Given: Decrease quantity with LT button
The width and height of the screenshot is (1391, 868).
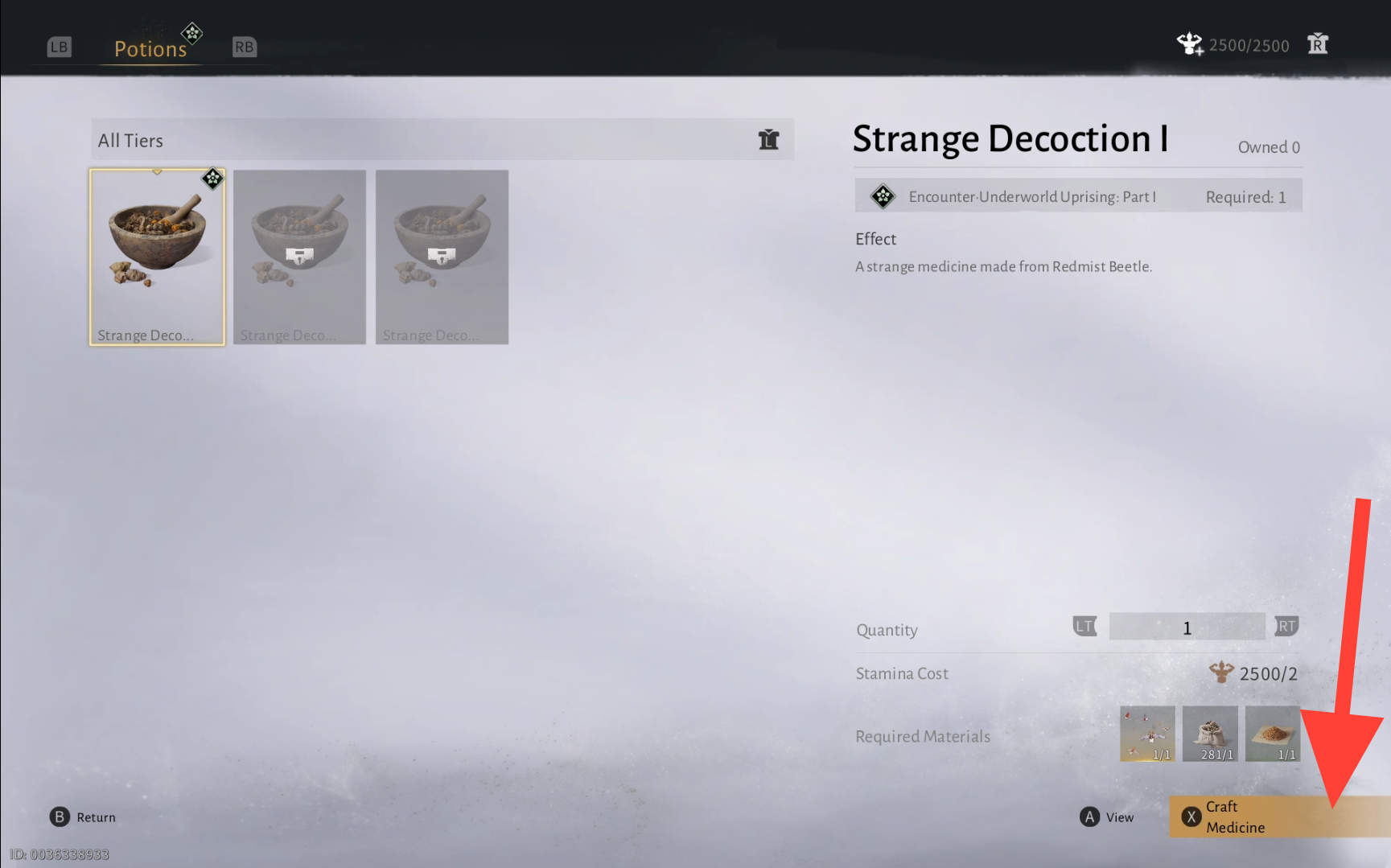Looking at the screenshot, I should [1084, 626].
